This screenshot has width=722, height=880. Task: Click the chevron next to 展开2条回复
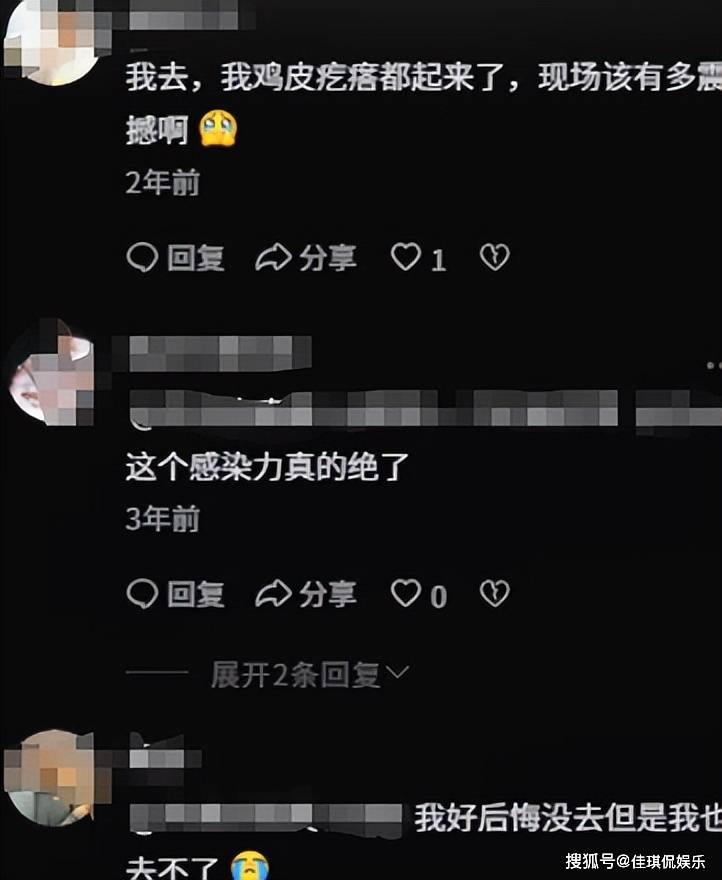tap(397, 672)
